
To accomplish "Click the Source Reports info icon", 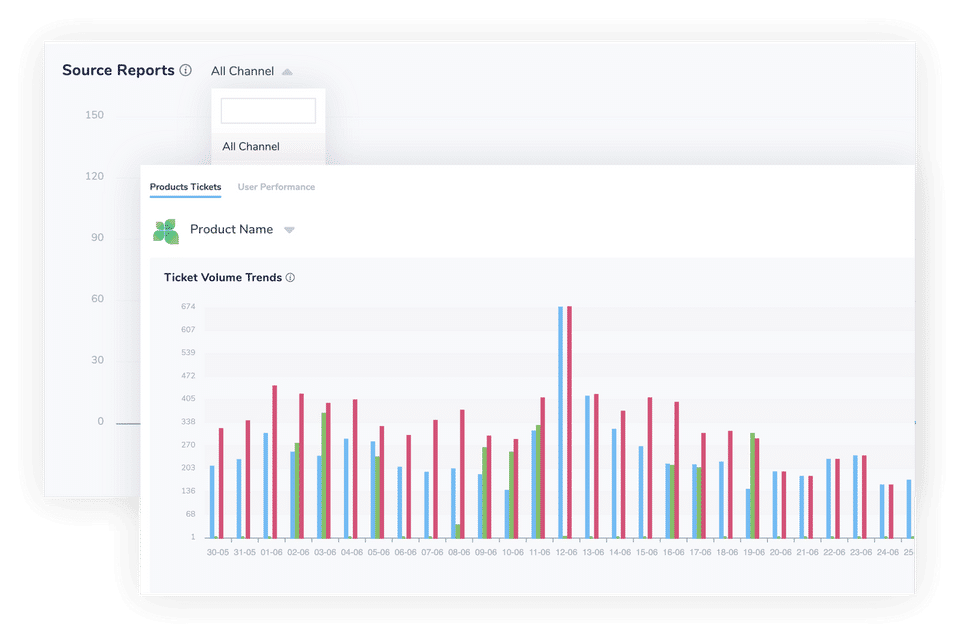I will point(186,70).
